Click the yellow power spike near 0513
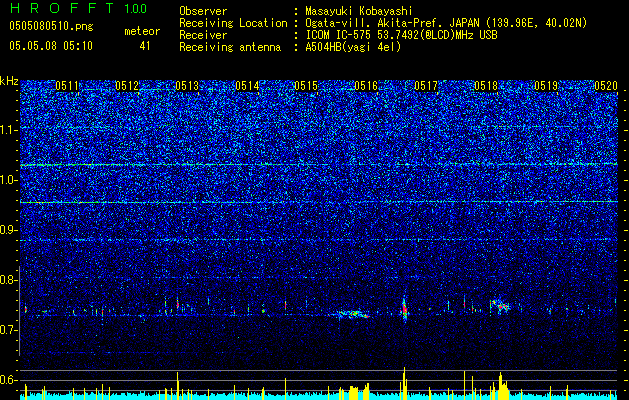The image size is (629, 400). pyautogui.click(x=177, y=384)
